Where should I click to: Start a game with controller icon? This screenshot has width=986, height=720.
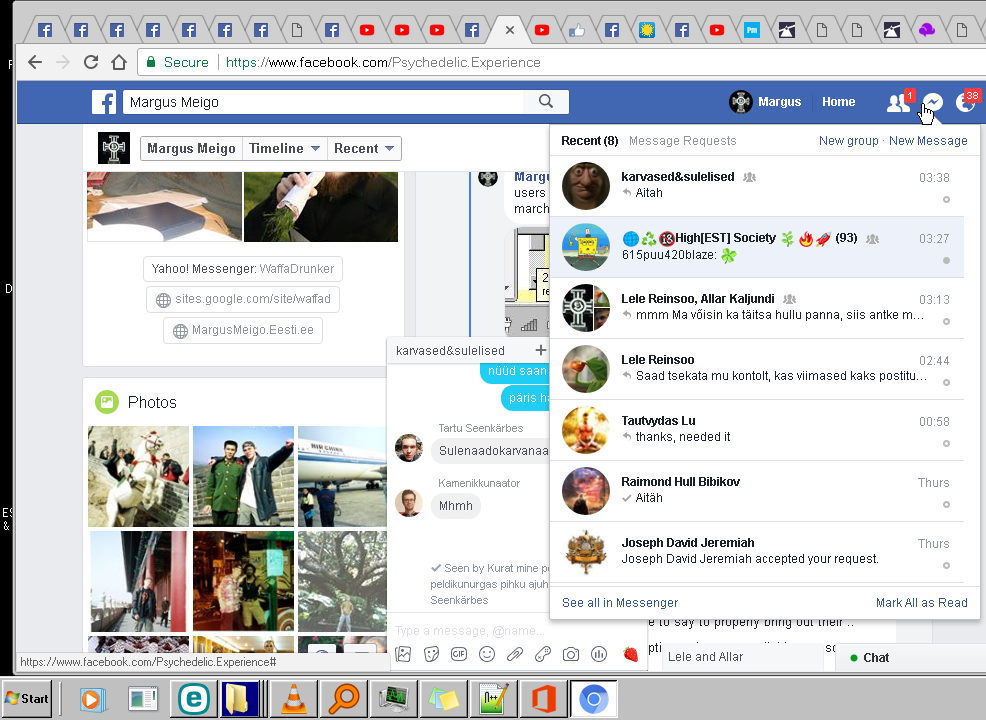click(543, 654)
